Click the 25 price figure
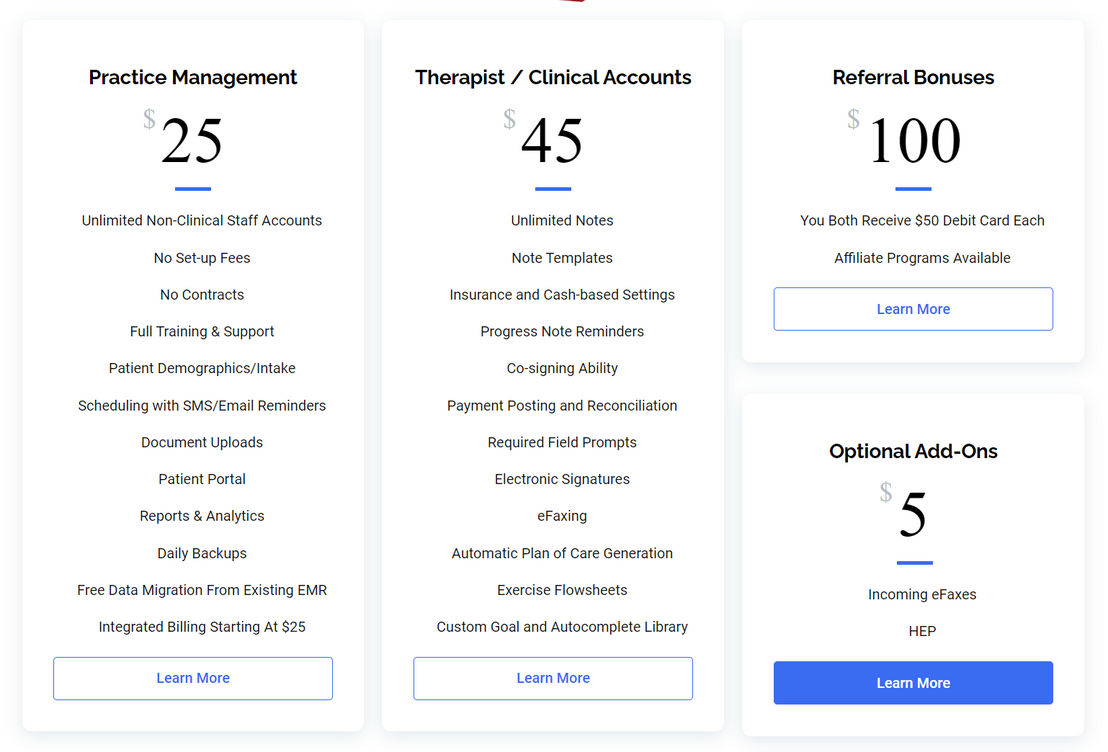This screenshot has width=1108, height=752. click(x=191, y=140)
